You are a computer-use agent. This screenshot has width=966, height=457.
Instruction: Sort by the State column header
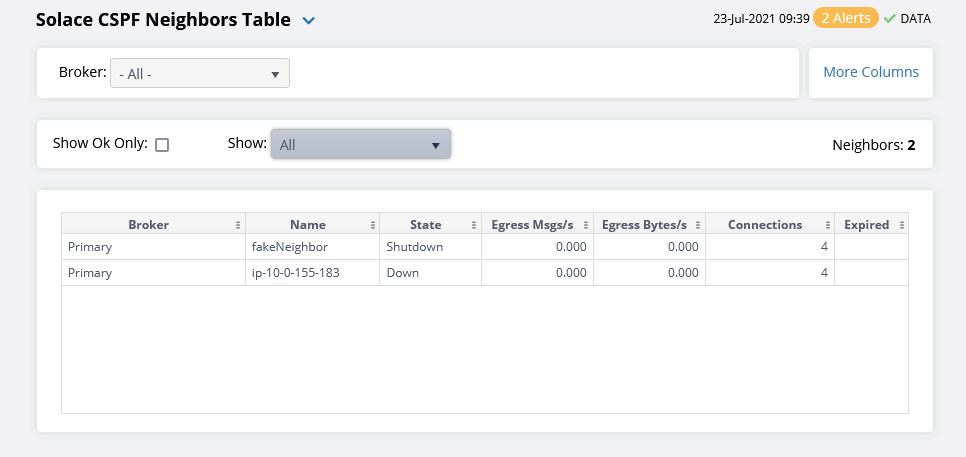pos(425,225)
